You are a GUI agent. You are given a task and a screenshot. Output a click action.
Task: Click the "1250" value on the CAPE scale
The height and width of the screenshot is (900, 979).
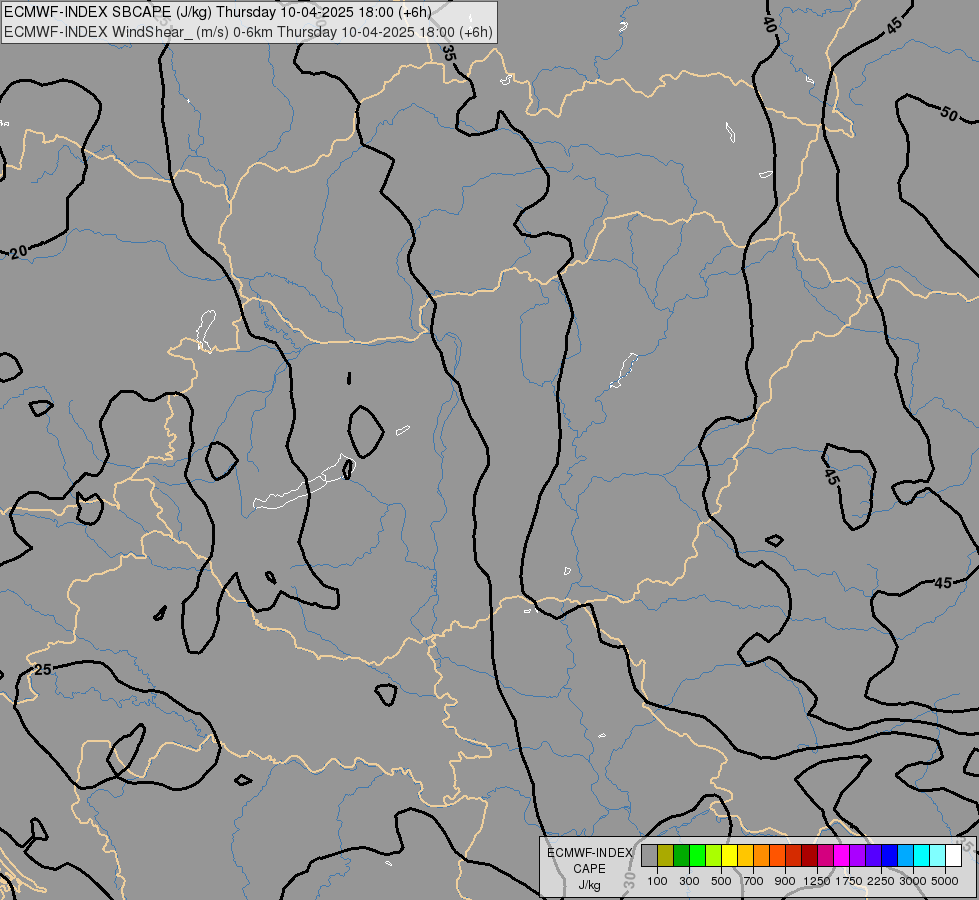click(x=817, y=881)
